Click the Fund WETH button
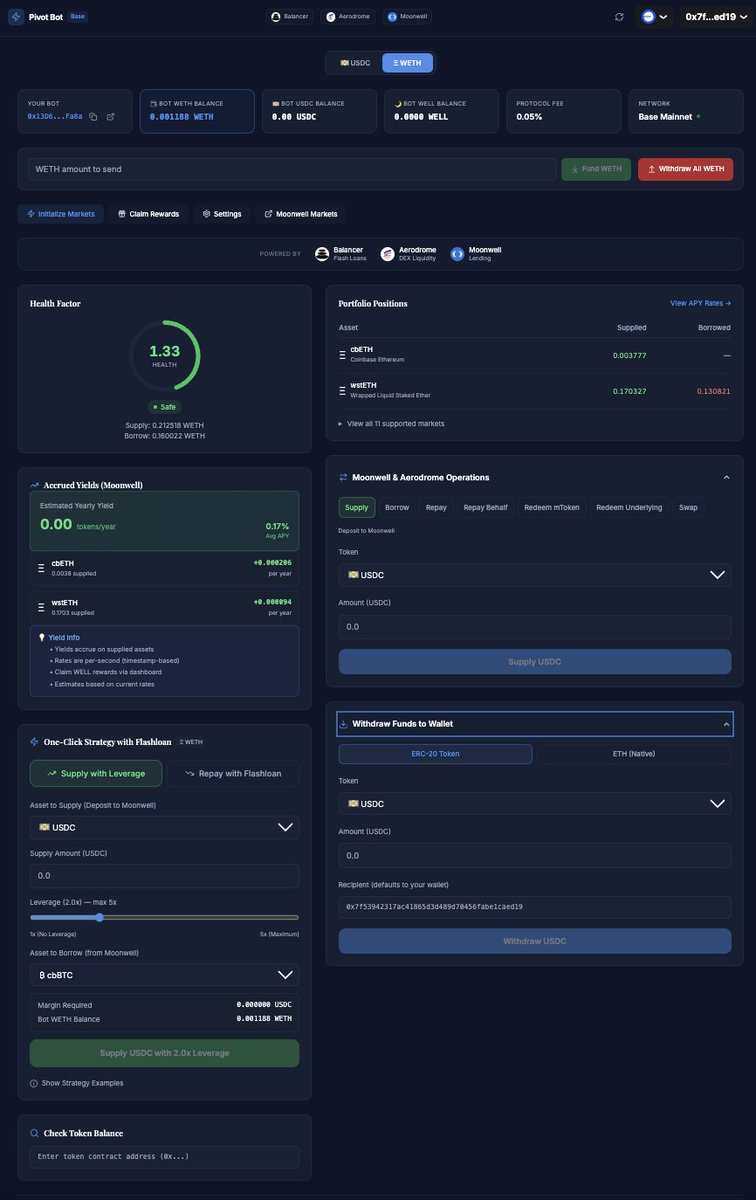The width and height of the screenshot is (756, 1200). pos(596,169)
